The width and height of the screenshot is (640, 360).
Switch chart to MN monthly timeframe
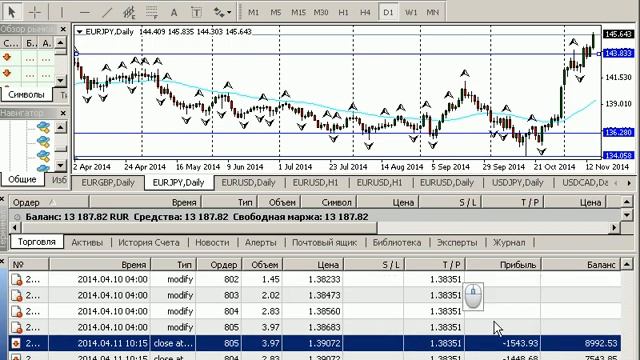point(433,12)
